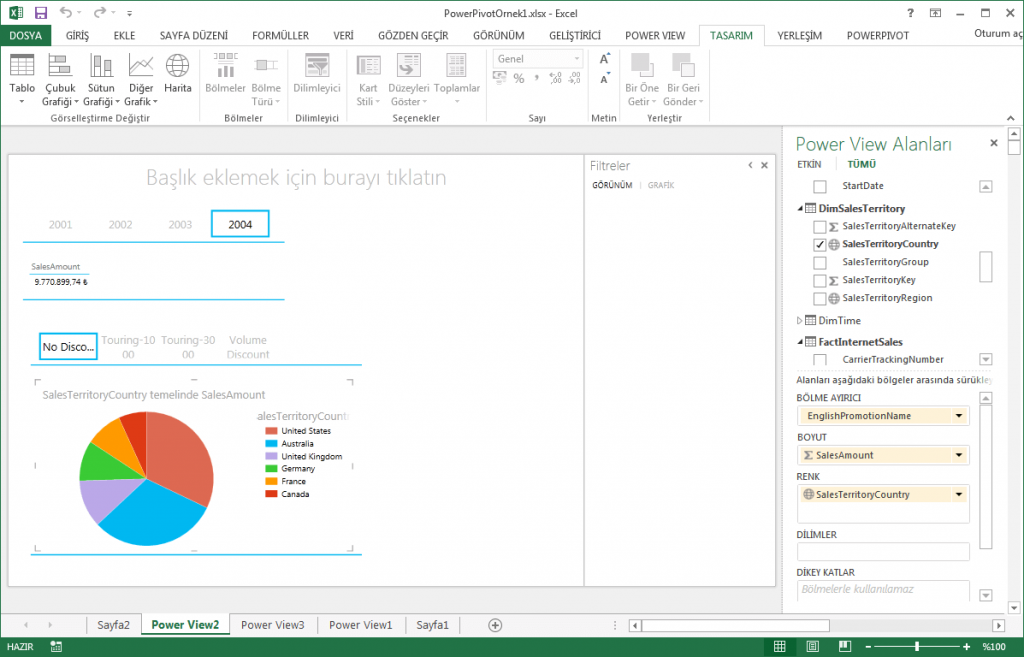Image resolution: width=1024 pixels, height=657 pixels.
Task: Click Bir Öne Getir arrange button
Action: click(641, 80)
